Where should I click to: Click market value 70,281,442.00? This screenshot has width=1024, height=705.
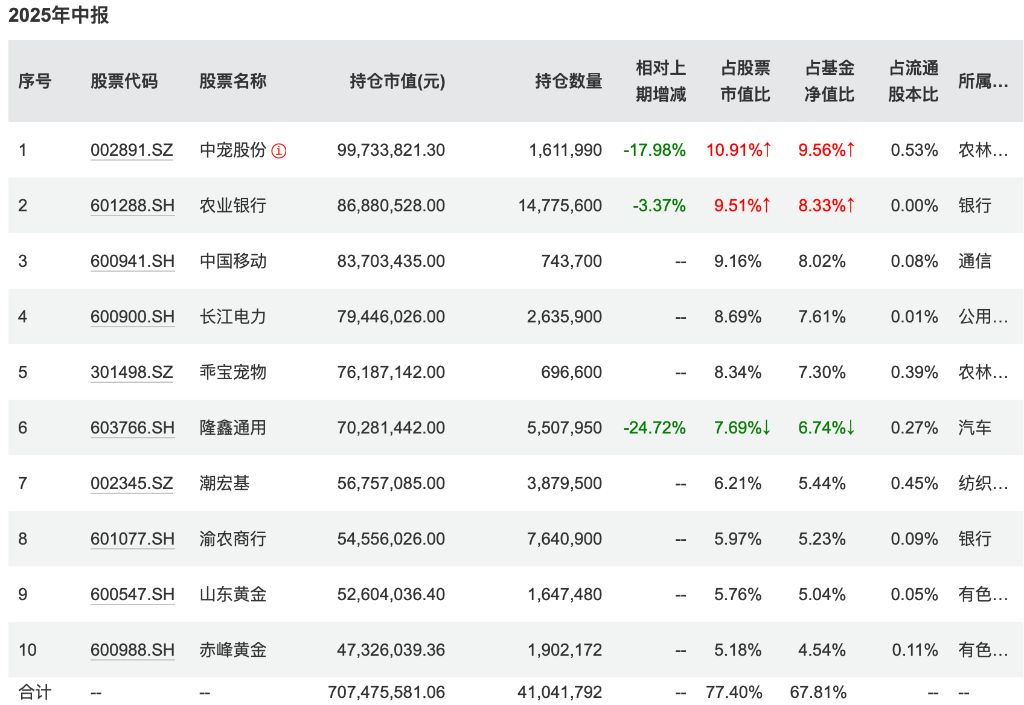(391, 428)
